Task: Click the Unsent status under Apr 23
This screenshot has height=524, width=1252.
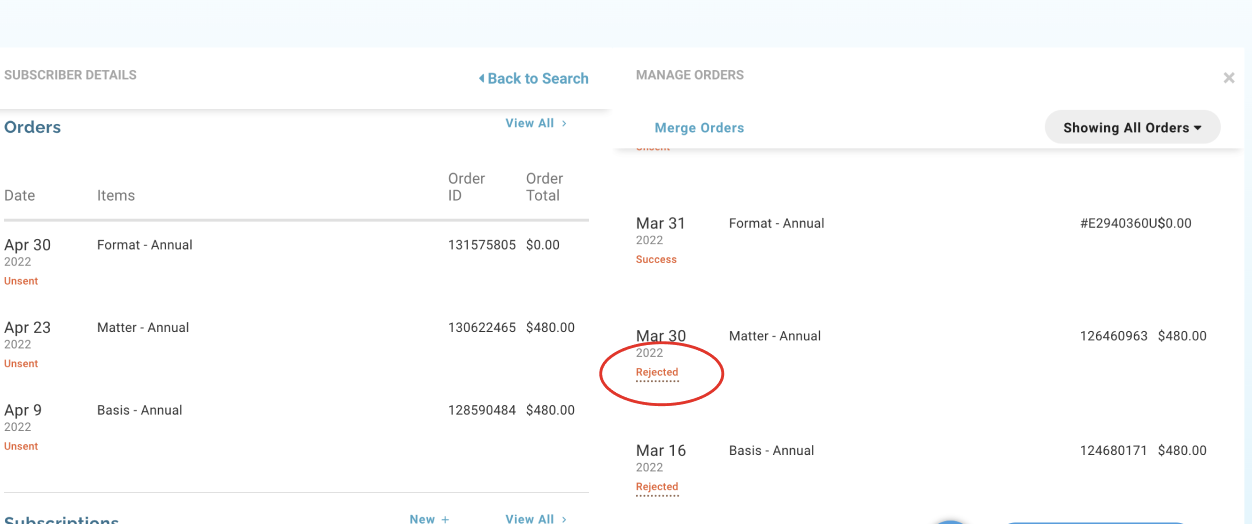Action: click(21, 364)
